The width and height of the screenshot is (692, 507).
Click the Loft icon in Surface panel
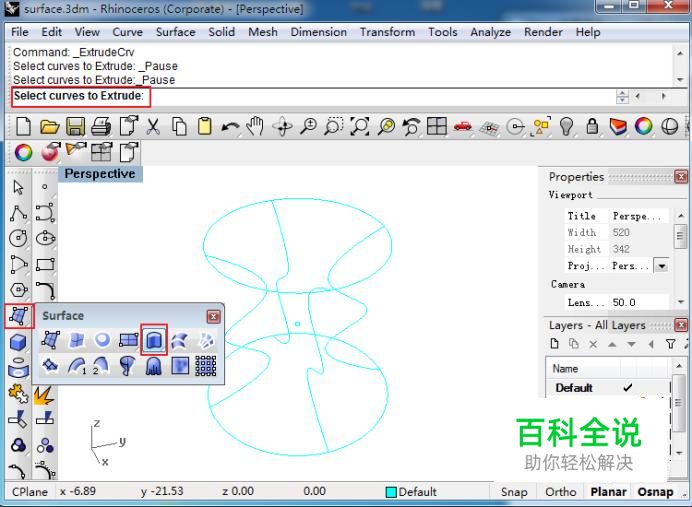point(179,340)
